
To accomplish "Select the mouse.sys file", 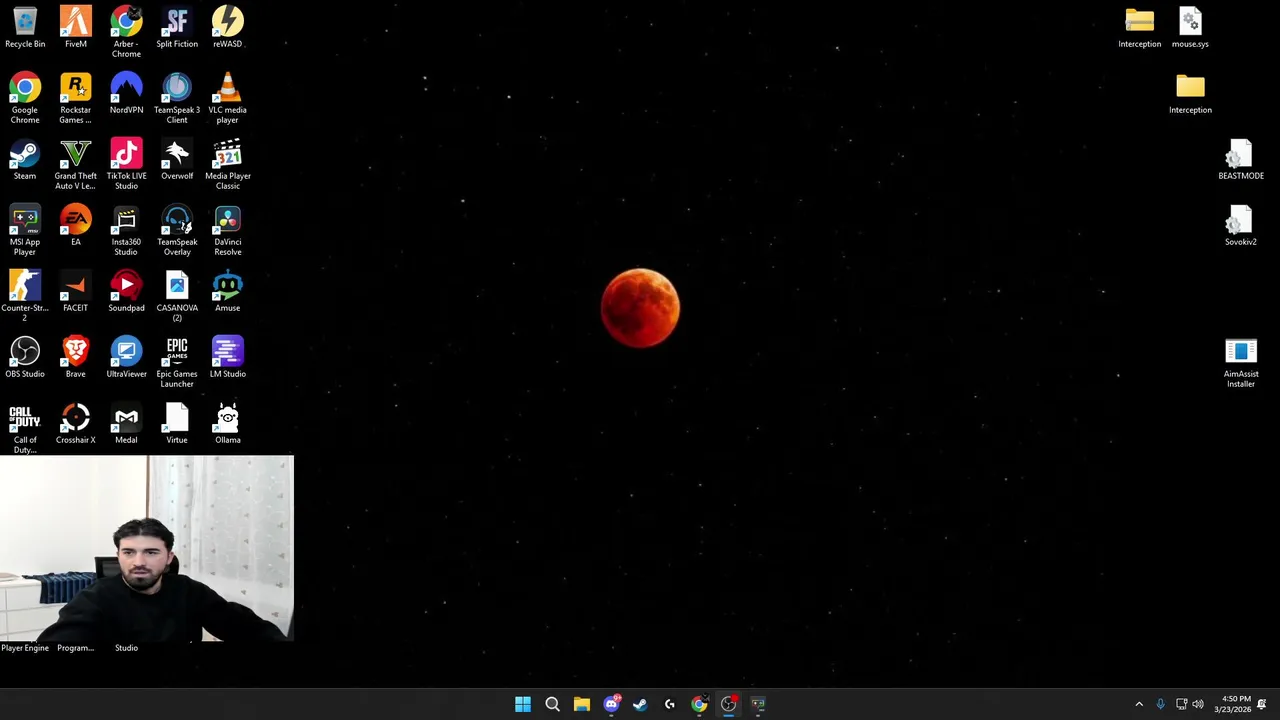I will tap(1190, 27).
